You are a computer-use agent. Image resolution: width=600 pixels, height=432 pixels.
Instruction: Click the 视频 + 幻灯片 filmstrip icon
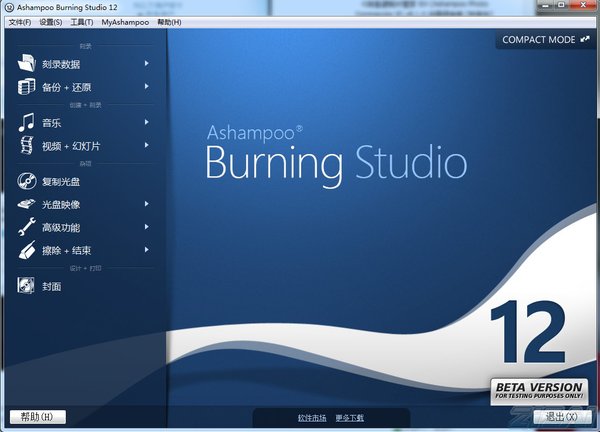click(27, 145)
